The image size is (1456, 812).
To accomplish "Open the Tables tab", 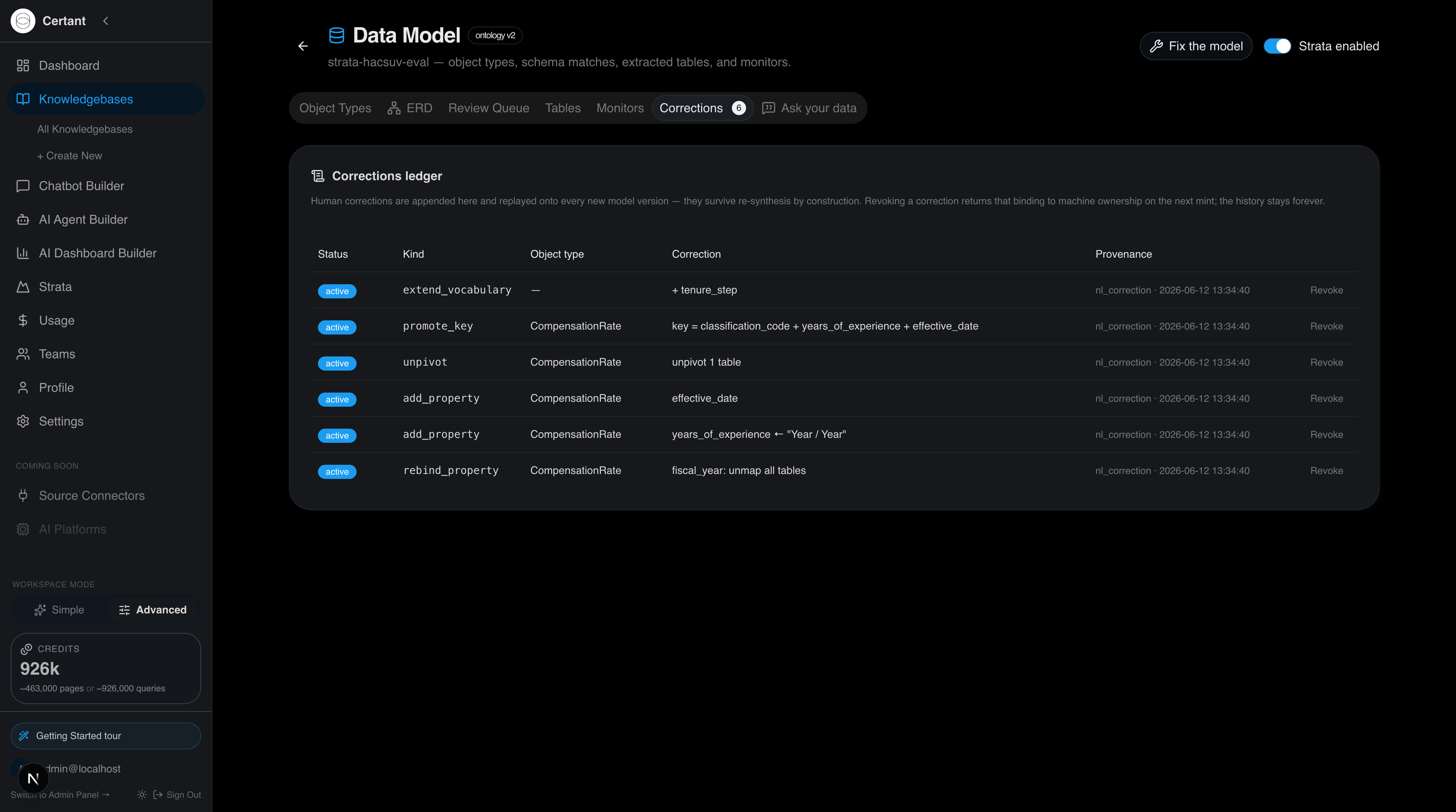I will [x=563, y=108].
